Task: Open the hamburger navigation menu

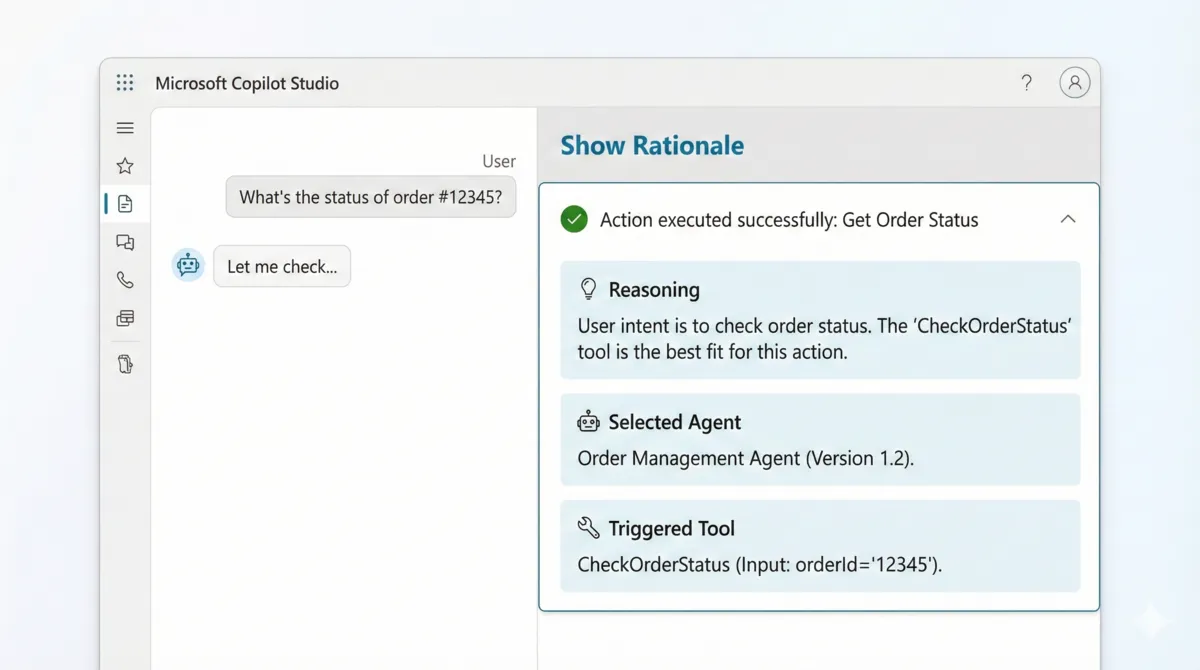Action: (x=124, y=128)
